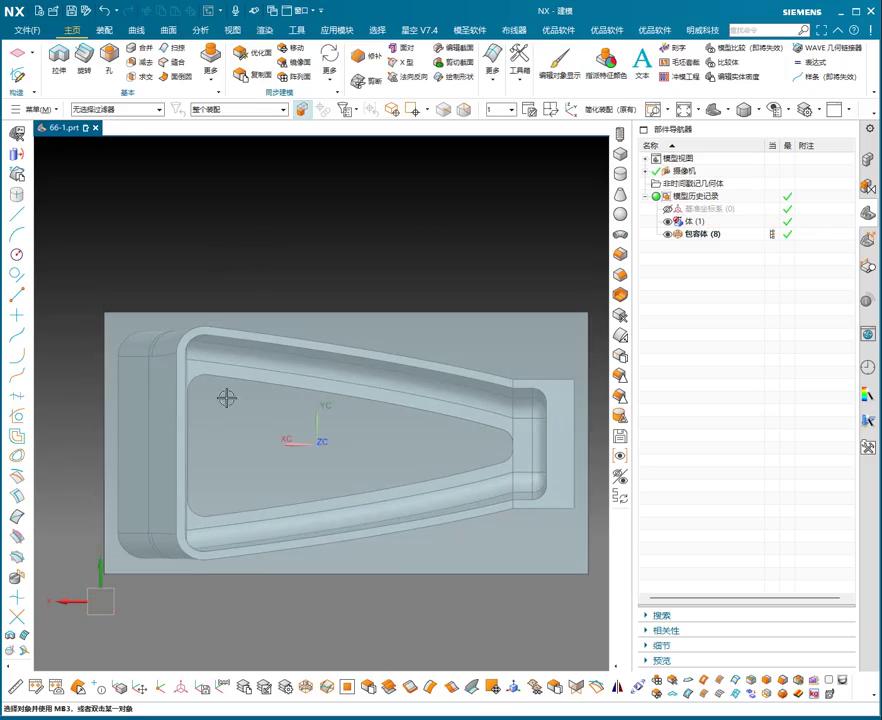Click the 文本 (Text) tool icon
This screenshot has height=720, width=882.
click(641, 58)
